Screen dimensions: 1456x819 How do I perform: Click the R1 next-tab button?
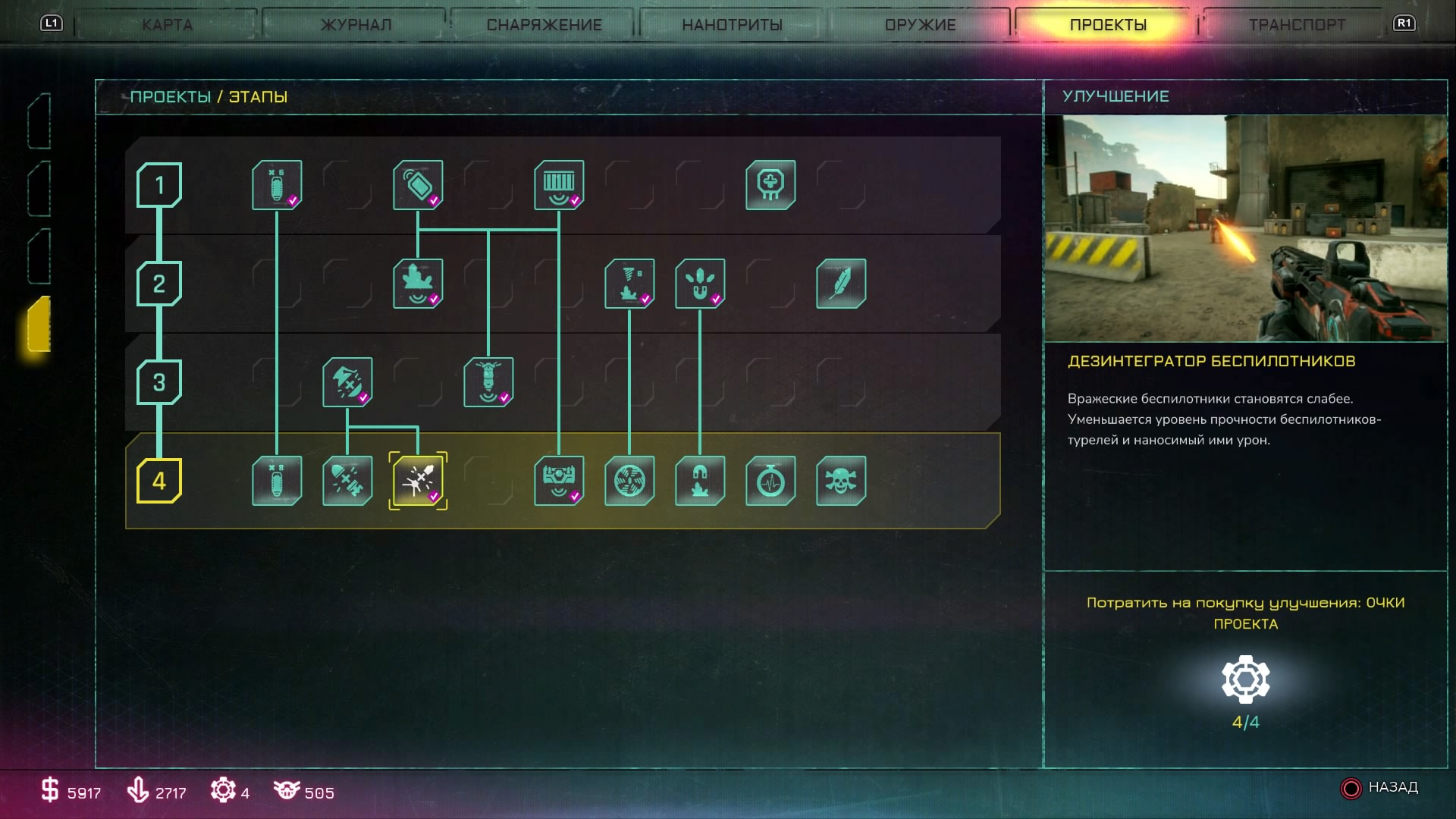pyautogui.click(x=1404, y=23)
